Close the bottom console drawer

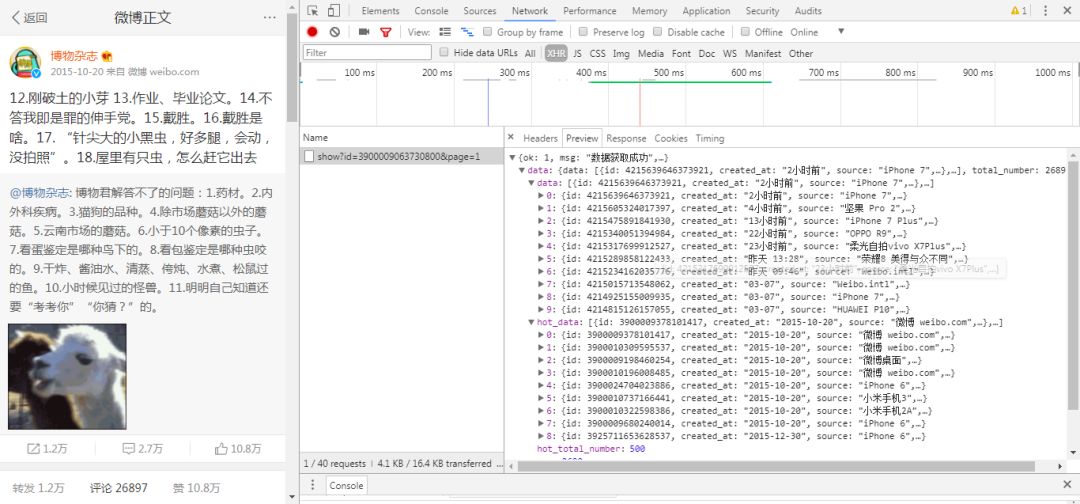(1067, 485)
